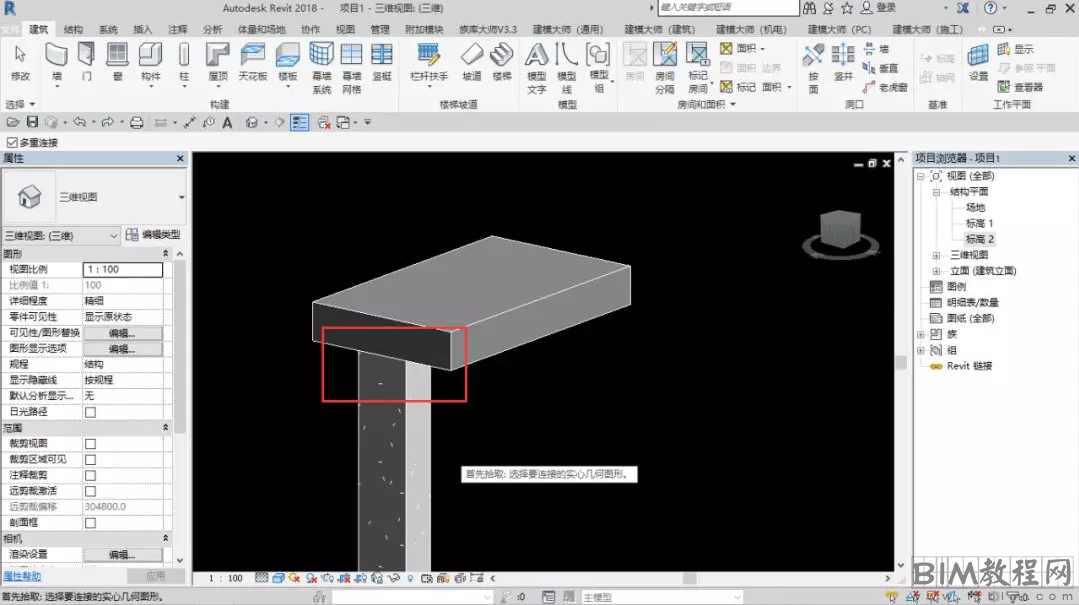Switch to the 注释 ribbon tab

pos(178,29)
